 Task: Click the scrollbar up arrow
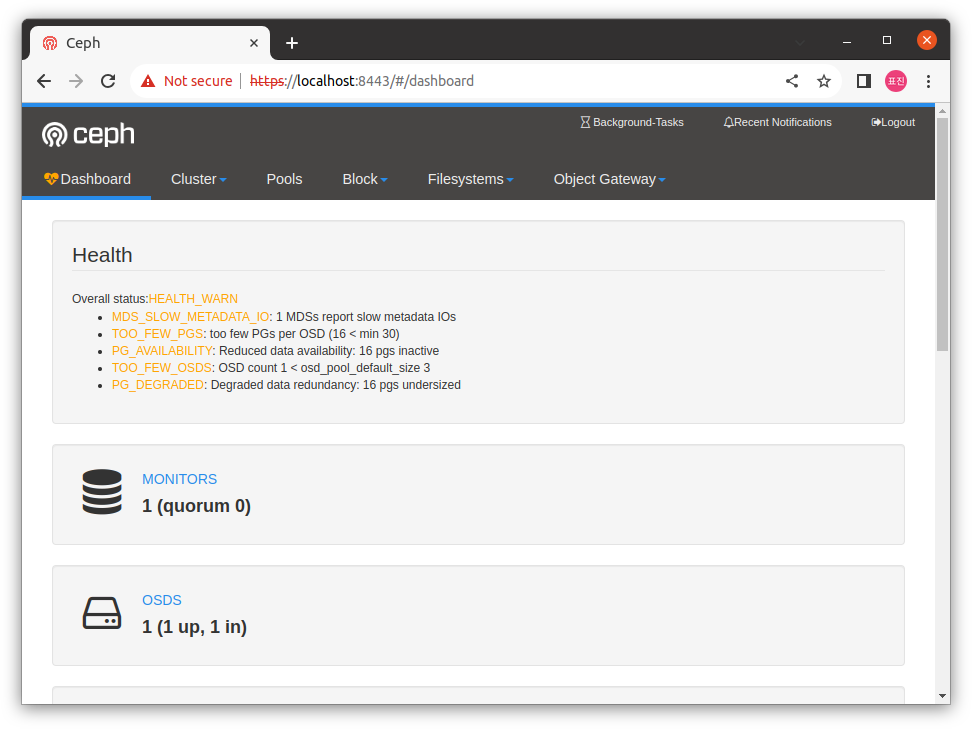[x=942, y=112]
